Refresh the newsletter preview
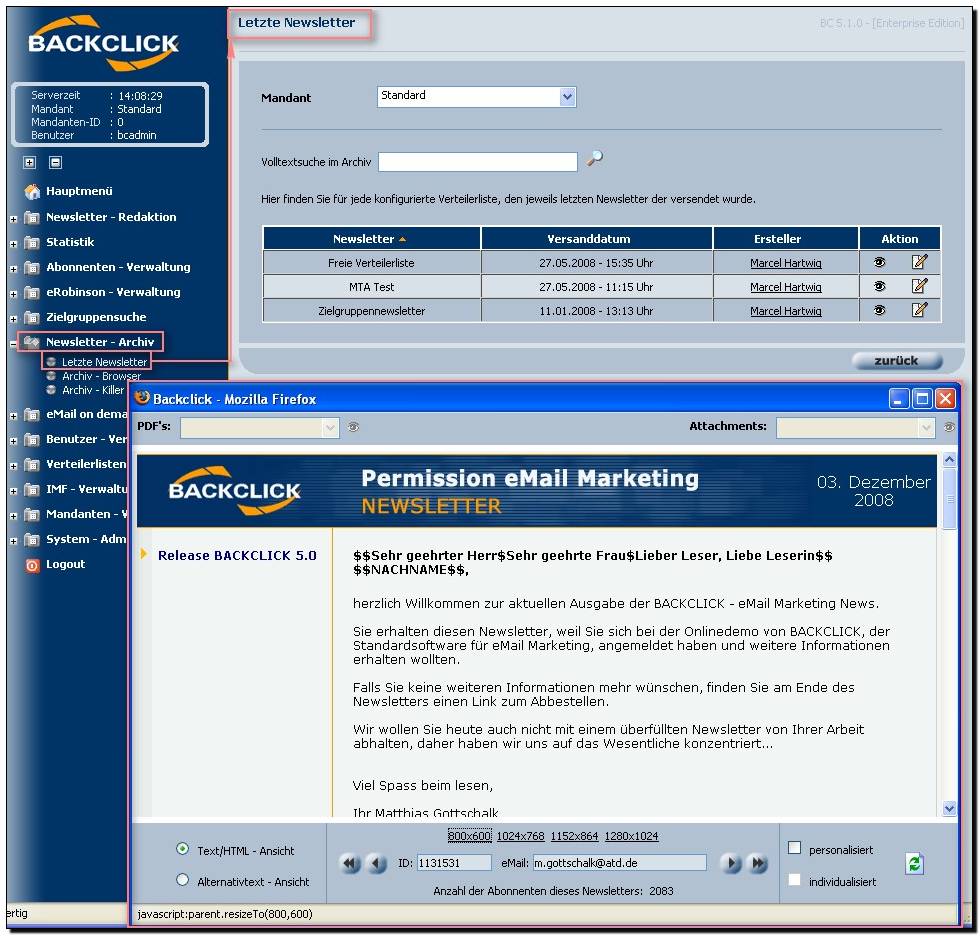The height and width of the screenshot is (936, 980). tap(914, 864)
